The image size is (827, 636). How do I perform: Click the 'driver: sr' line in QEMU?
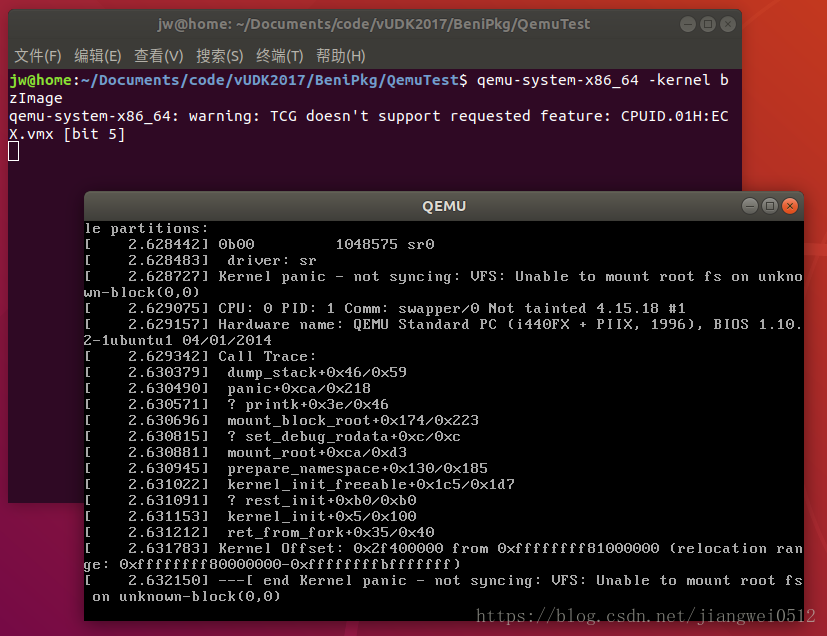tap(200, 261)
